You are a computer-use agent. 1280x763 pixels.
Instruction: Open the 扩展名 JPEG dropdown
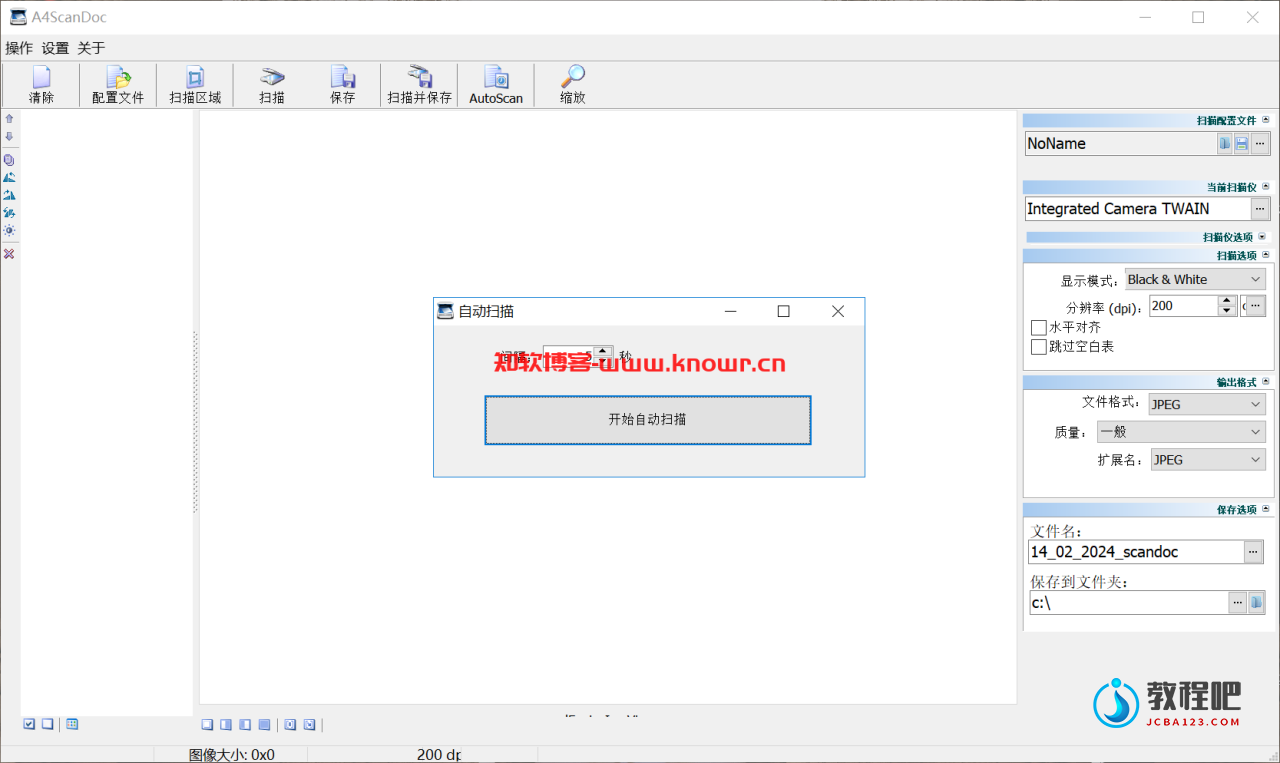tap(1207, 460)
